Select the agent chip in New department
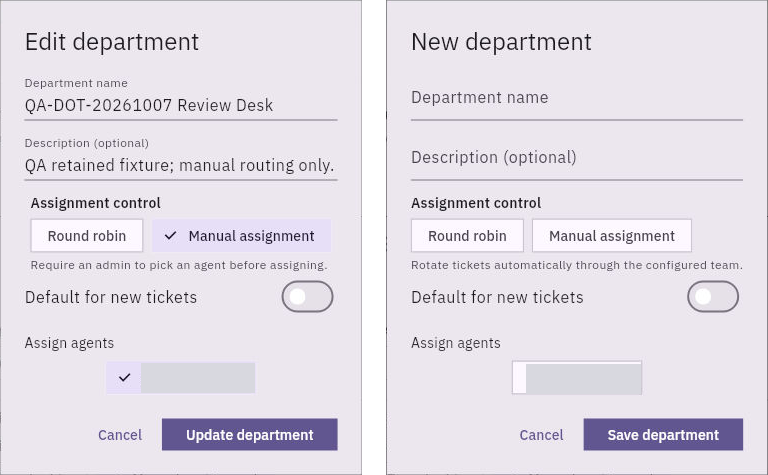768x475 pixels. [577, 378]
